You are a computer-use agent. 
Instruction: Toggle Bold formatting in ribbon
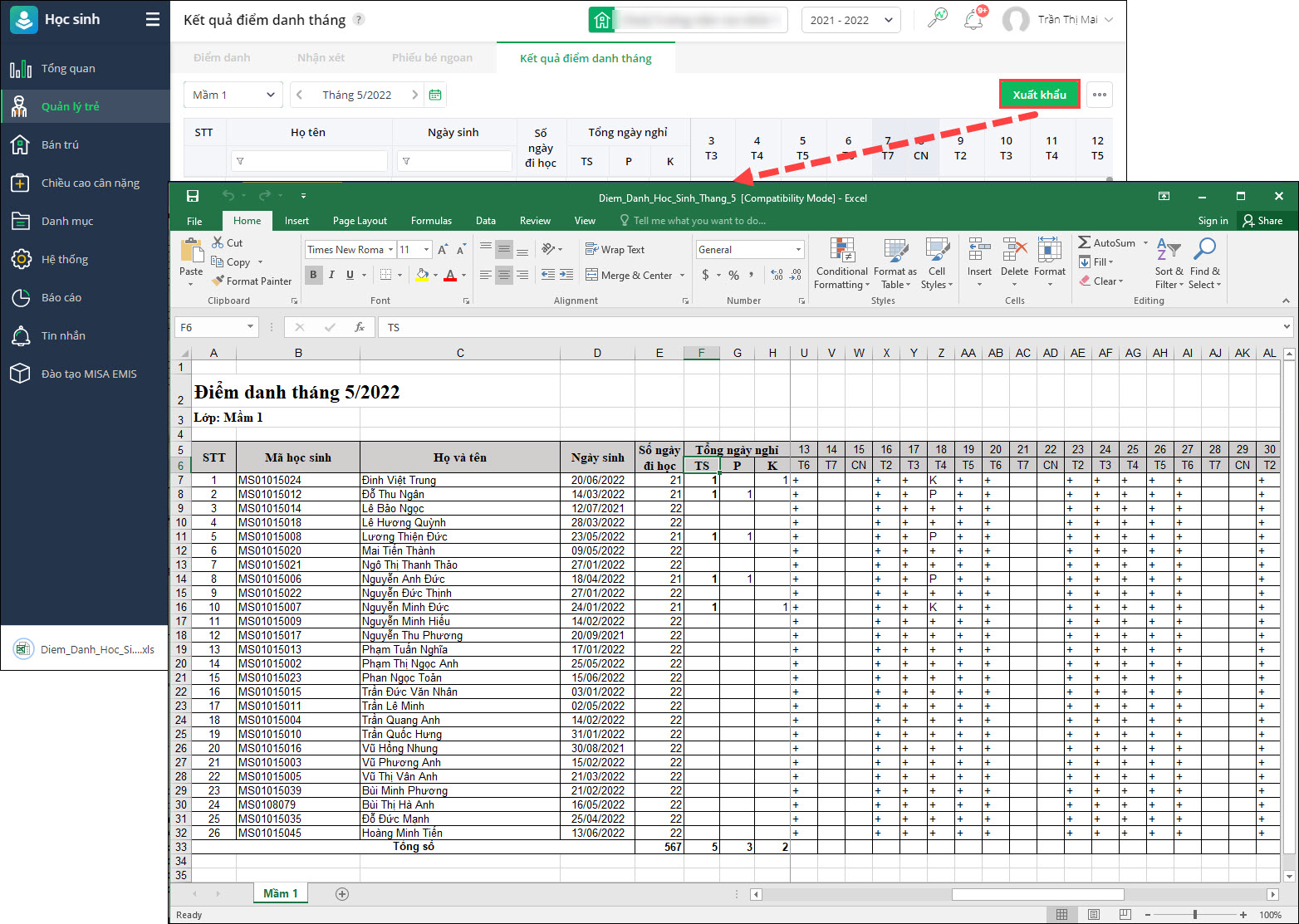pos(313,275)
